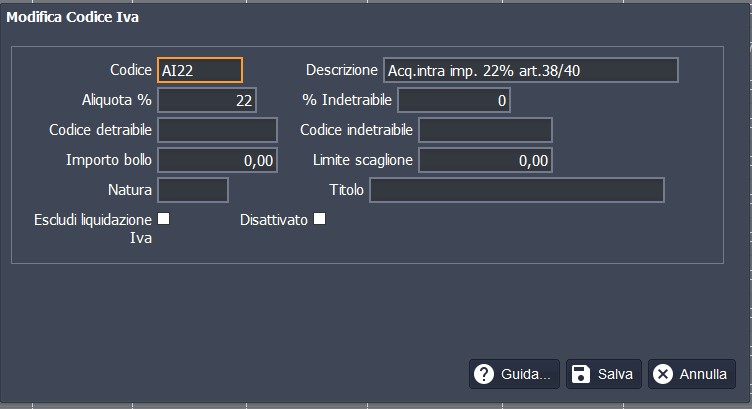Click the question mark icon on Guida
The image size is (752, 409).
point(485,374)
